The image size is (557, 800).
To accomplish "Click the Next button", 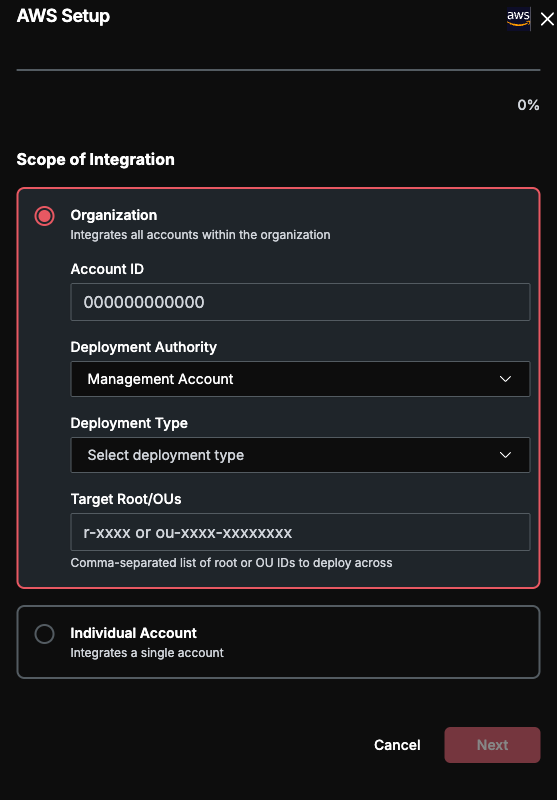I will (492, 745).
